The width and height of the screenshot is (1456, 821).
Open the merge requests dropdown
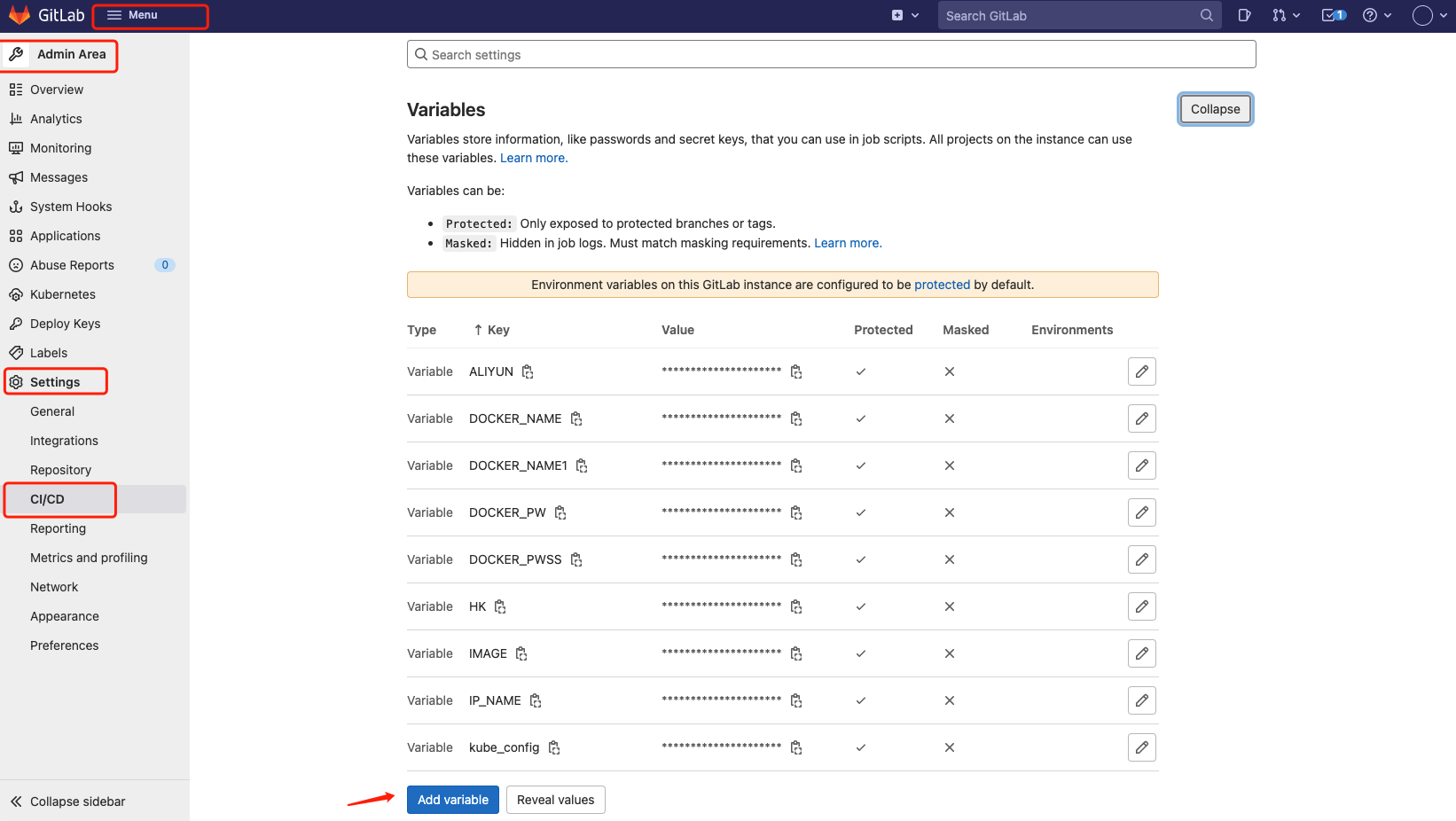click(x=1286, y=15)
